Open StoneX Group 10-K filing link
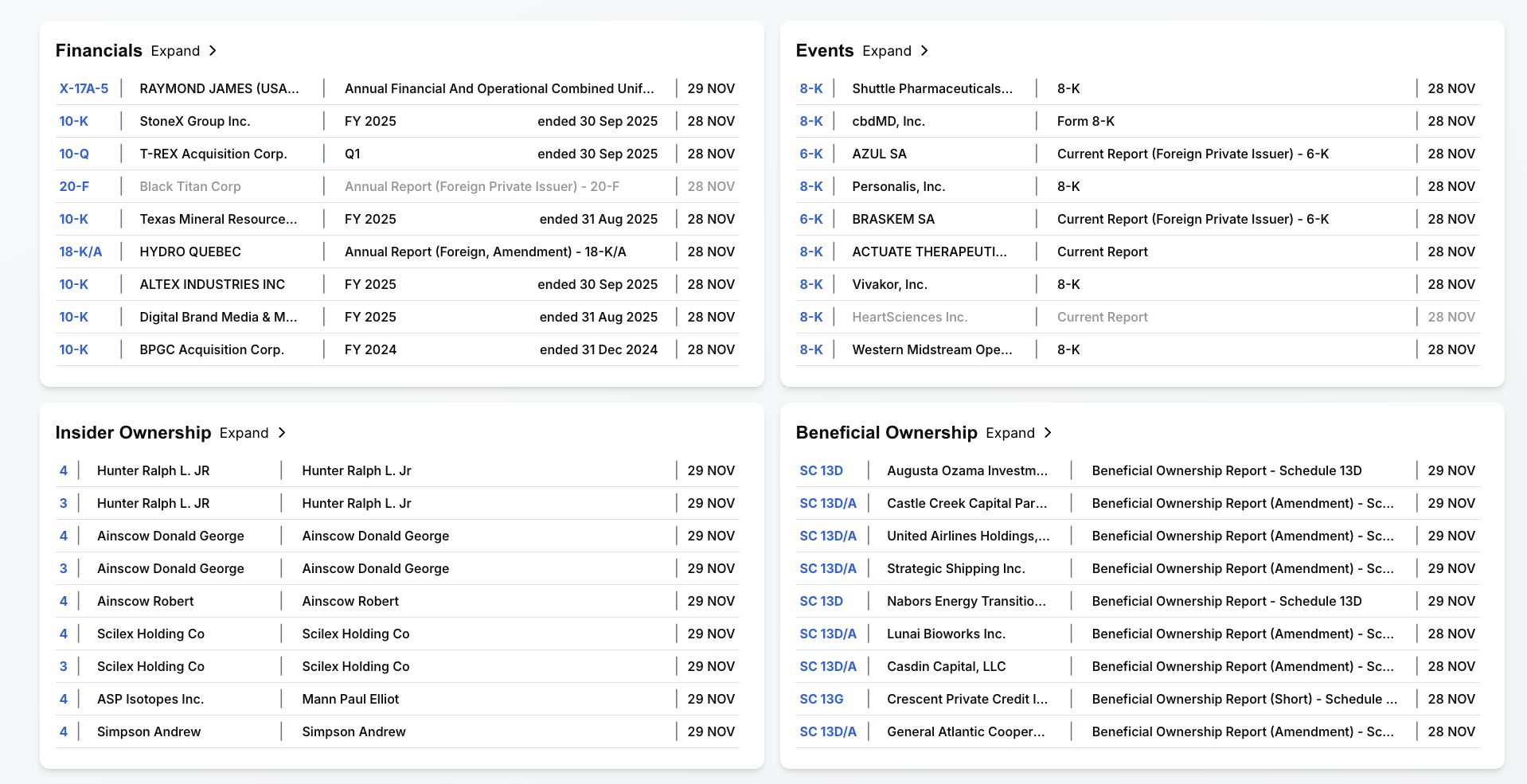 74,121
